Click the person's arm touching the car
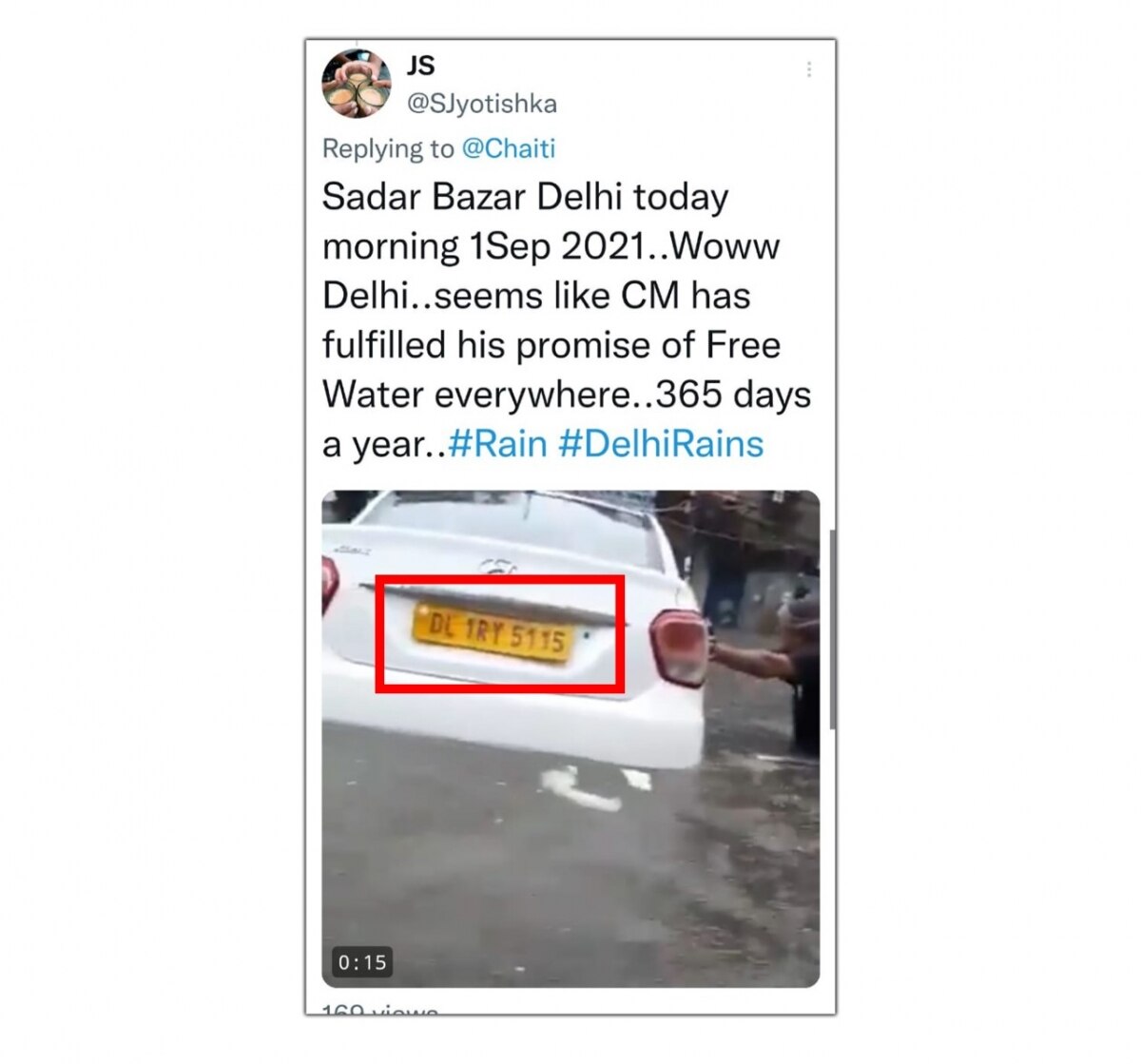 [751, 658]
